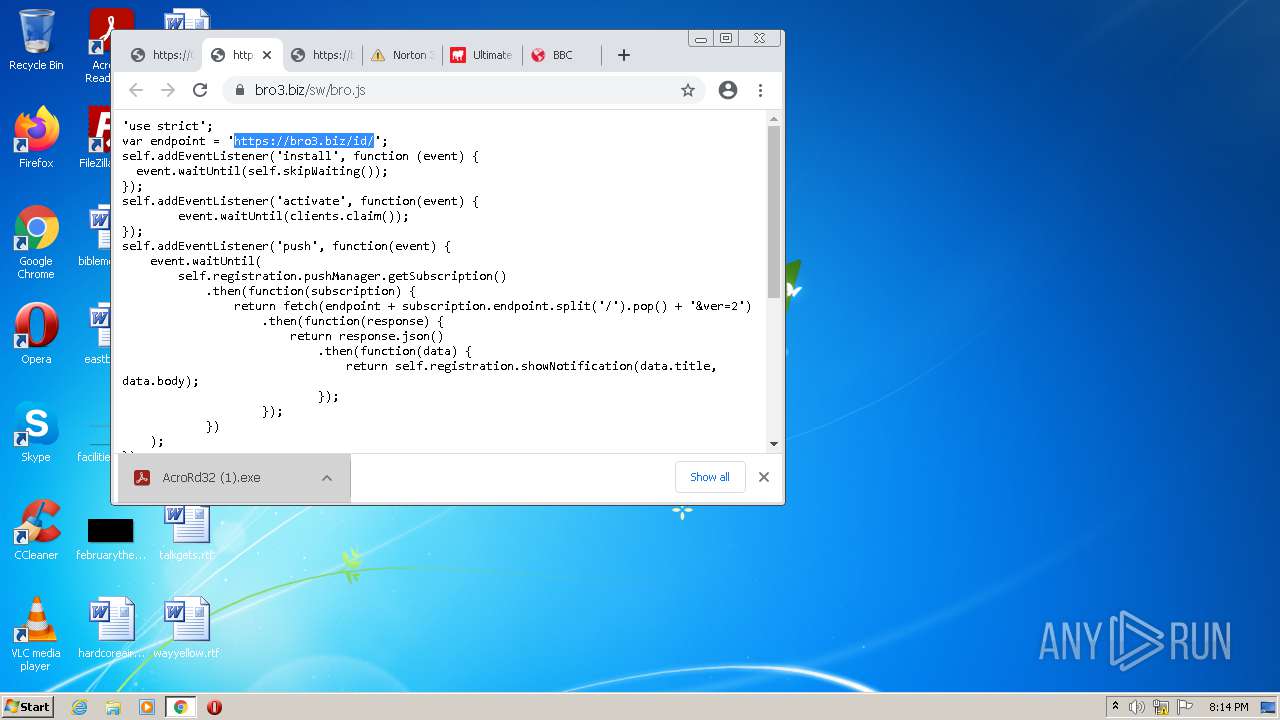
Task: Switch to the Ultimate tab
Action: (482, 55)
